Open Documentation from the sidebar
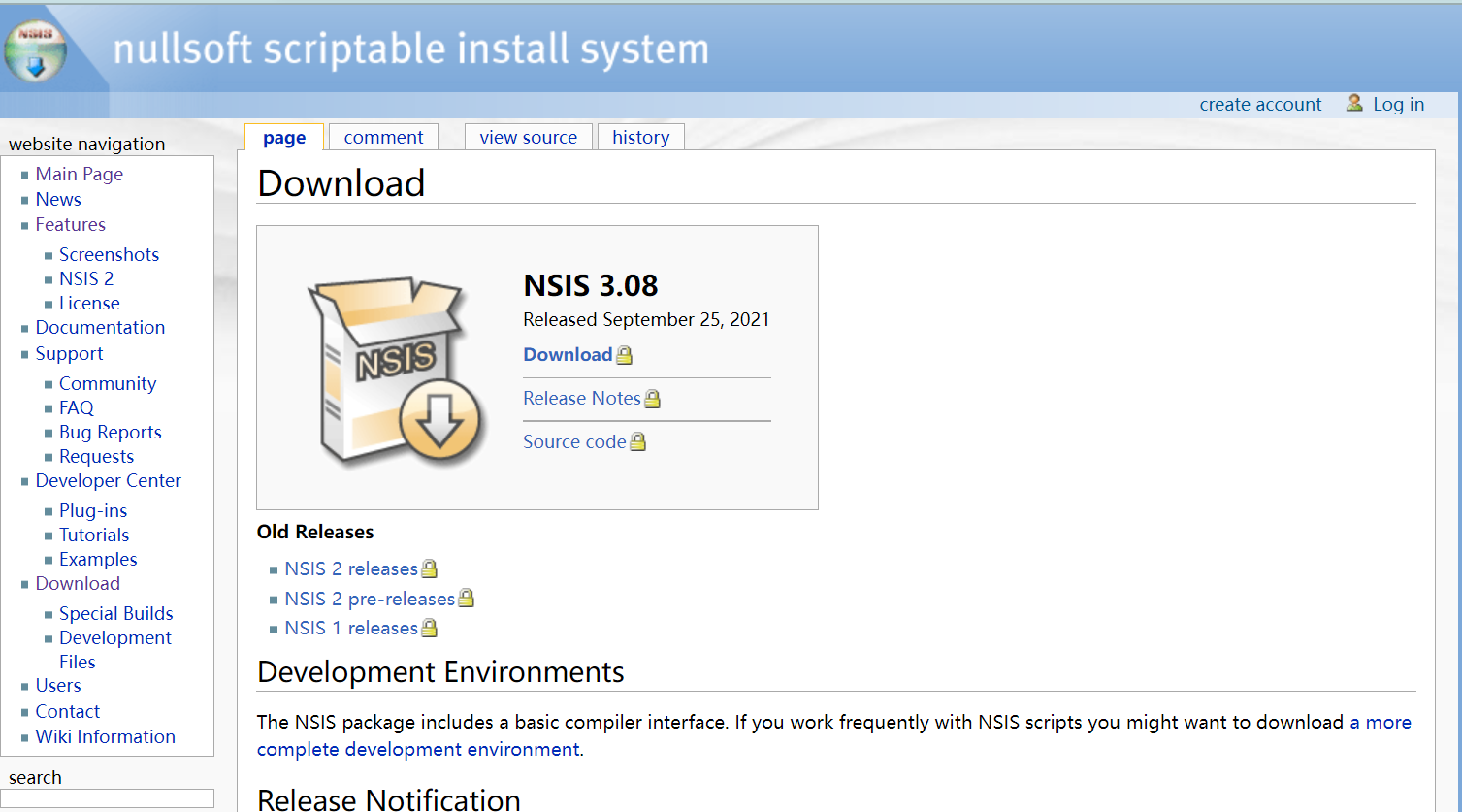The height and width of the screenshot is (812, 1462). tap(100, 328)
